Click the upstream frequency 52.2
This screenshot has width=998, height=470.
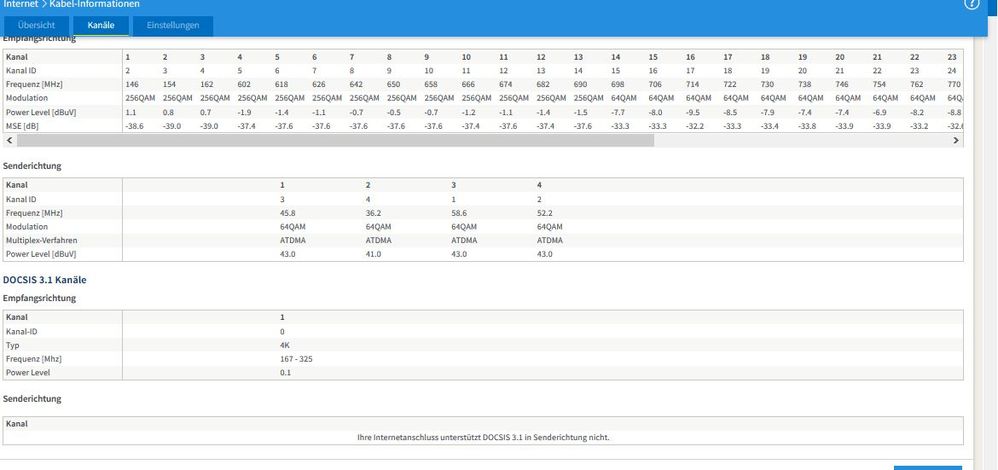545,213
